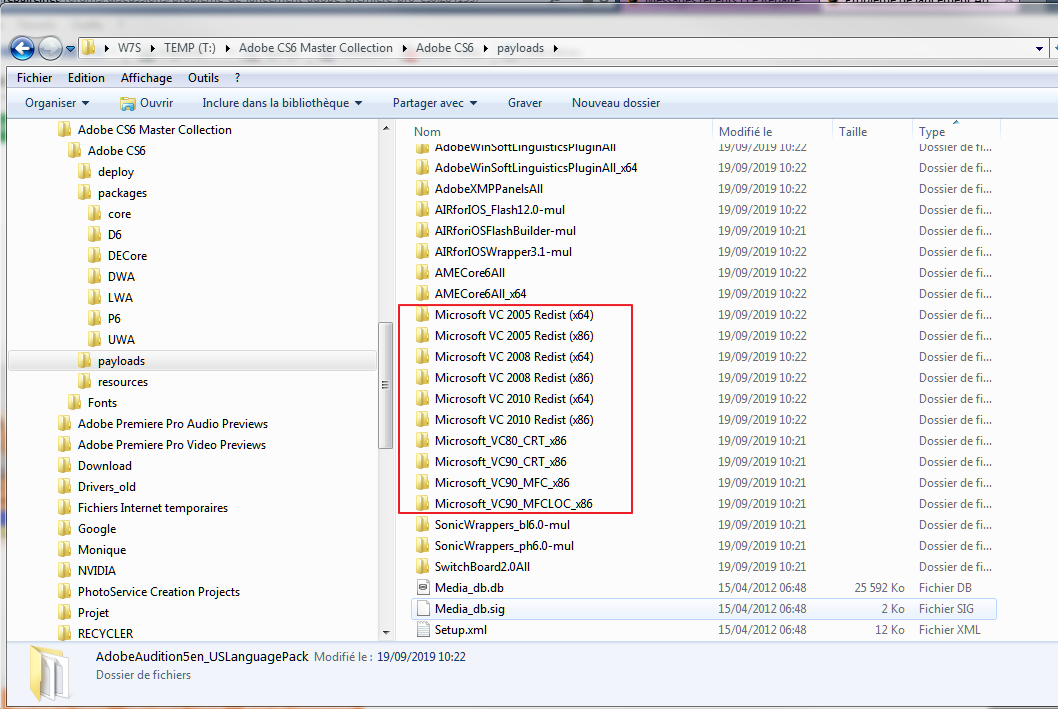Click the LWA folder icon in tree
The width and height of the screenshot is (1058, 709).
[x=95, y=297]
